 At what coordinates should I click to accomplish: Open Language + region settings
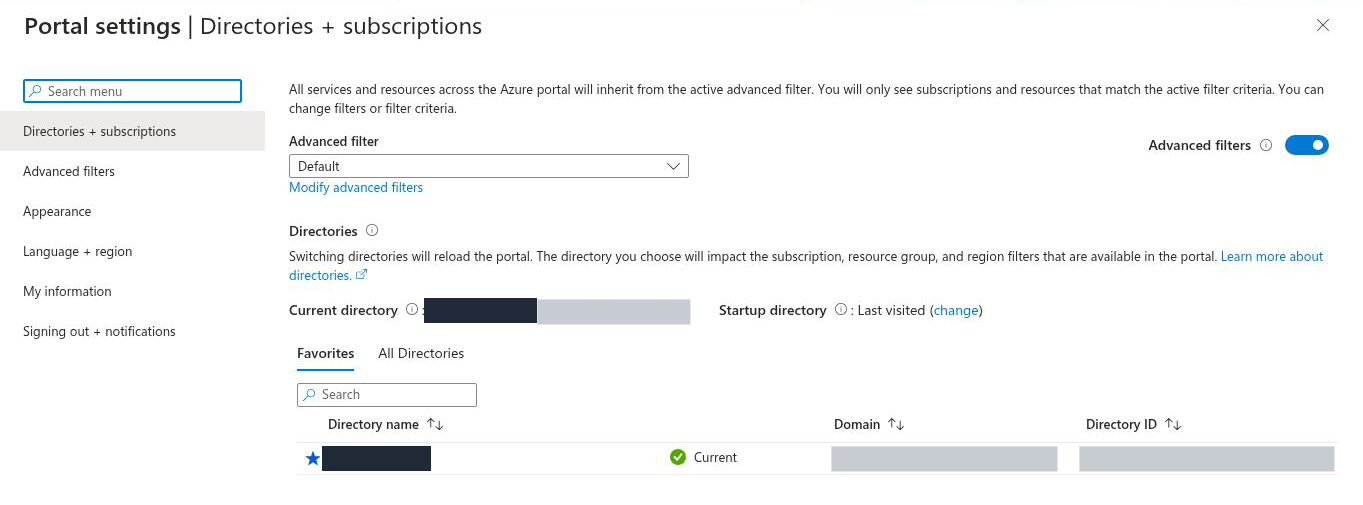pyautogui.click(x=78, y=251)
